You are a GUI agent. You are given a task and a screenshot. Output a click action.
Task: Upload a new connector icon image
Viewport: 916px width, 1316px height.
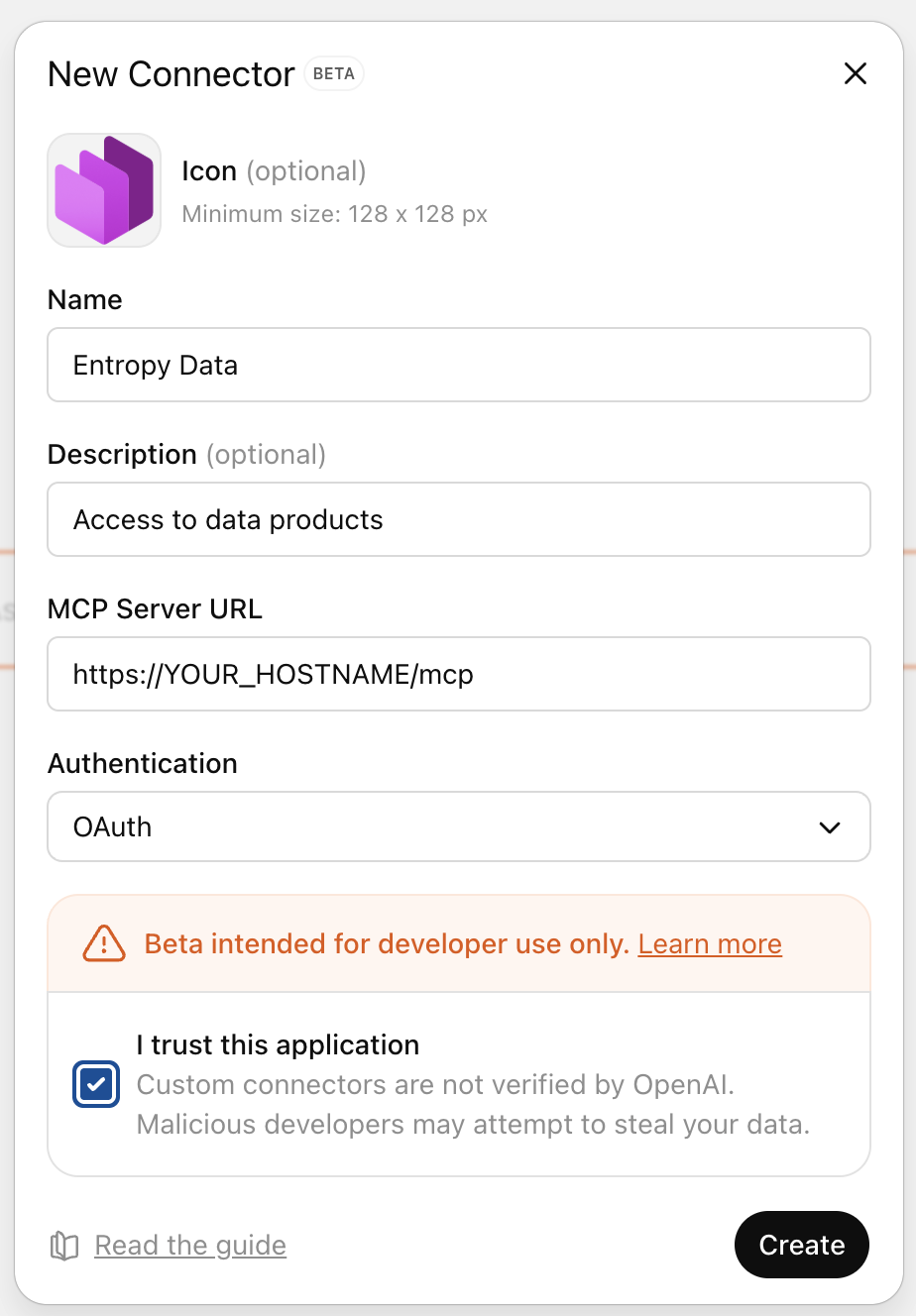pyautogui.click(x=103, y=189)
